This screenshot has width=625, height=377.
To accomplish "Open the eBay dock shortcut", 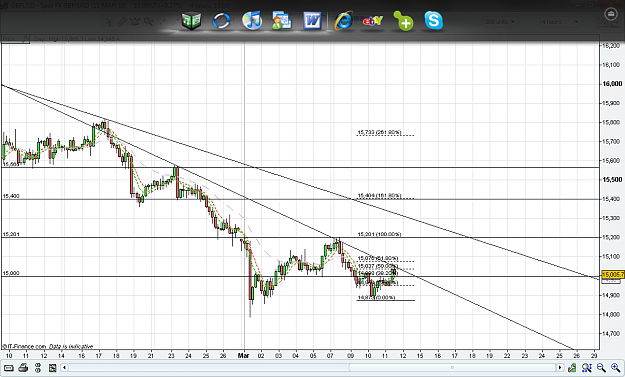I will click(373, 21).
